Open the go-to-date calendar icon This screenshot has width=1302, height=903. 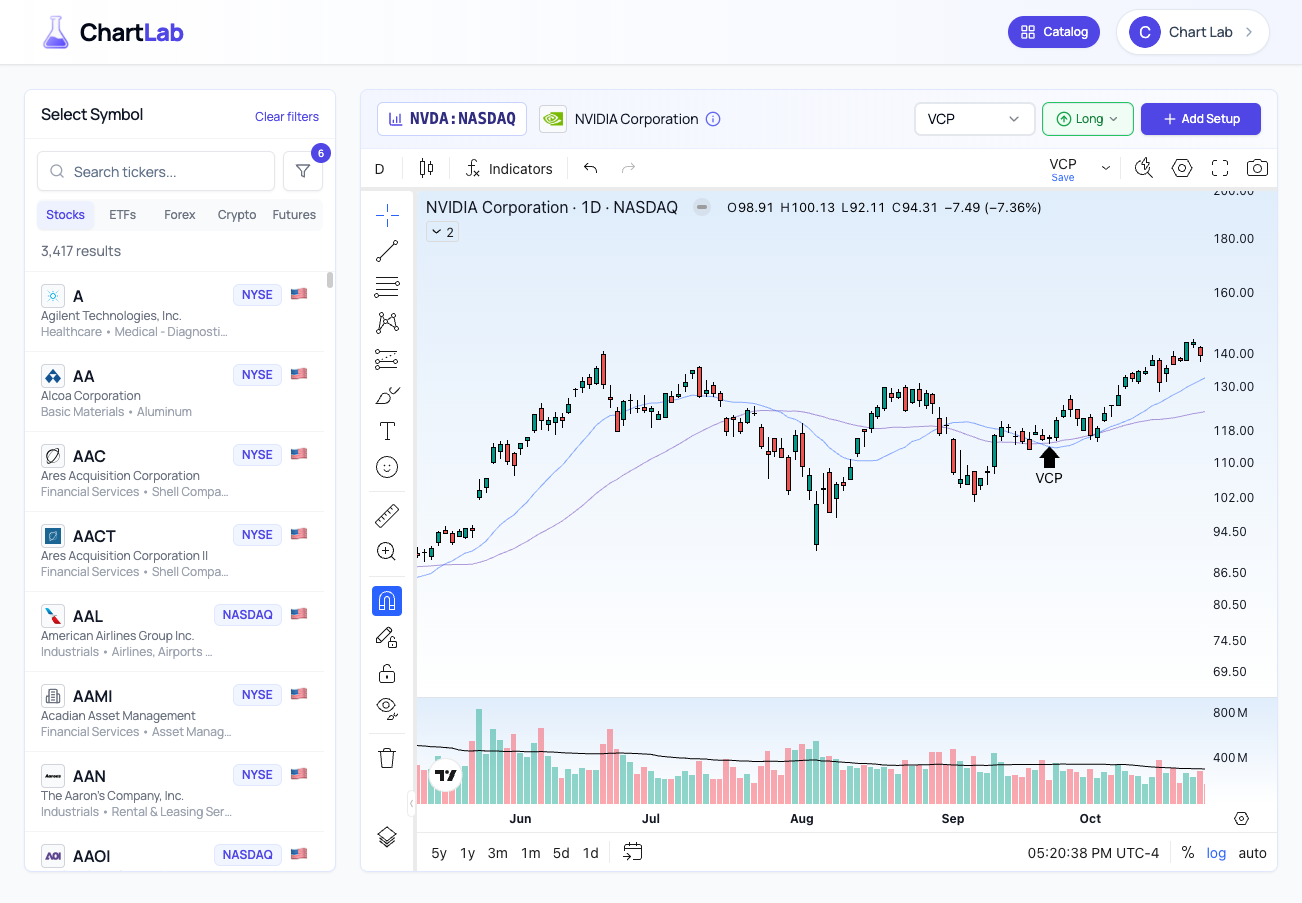point(632,852)
